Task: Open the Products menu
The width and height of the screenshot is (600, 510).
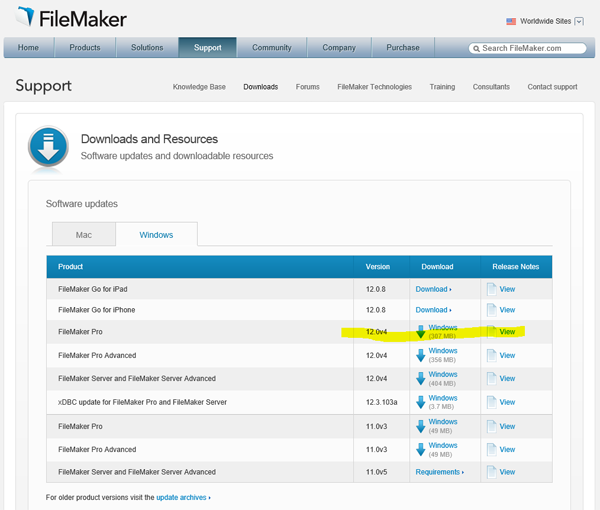Action: [84, 47]
